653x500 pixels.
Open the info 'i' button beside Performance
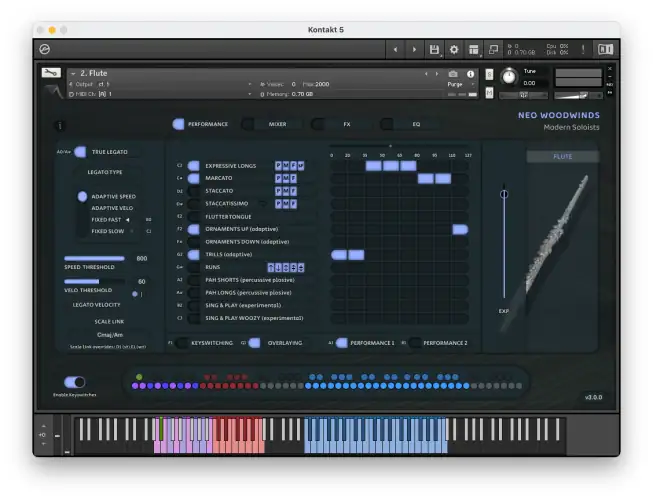[60, 125]
